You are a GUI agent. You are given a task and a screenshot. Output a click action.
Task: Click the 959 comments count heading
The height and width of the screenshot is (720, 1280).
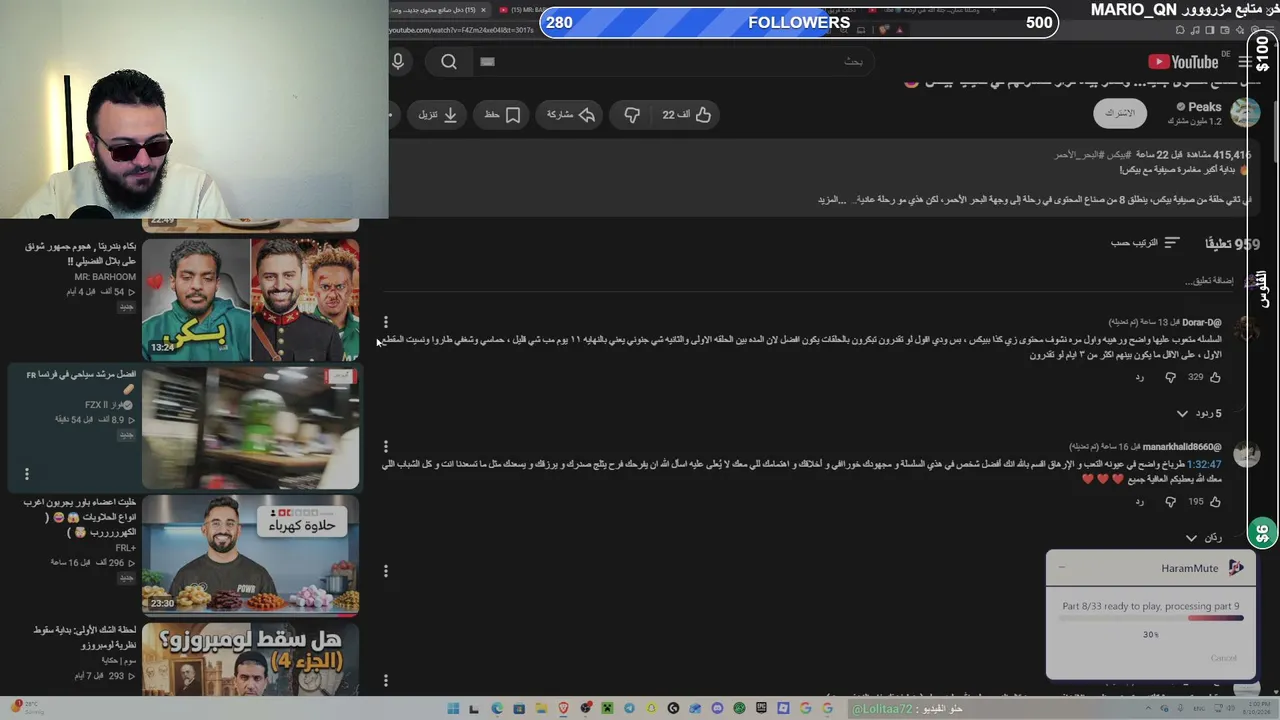[1232, 244]
